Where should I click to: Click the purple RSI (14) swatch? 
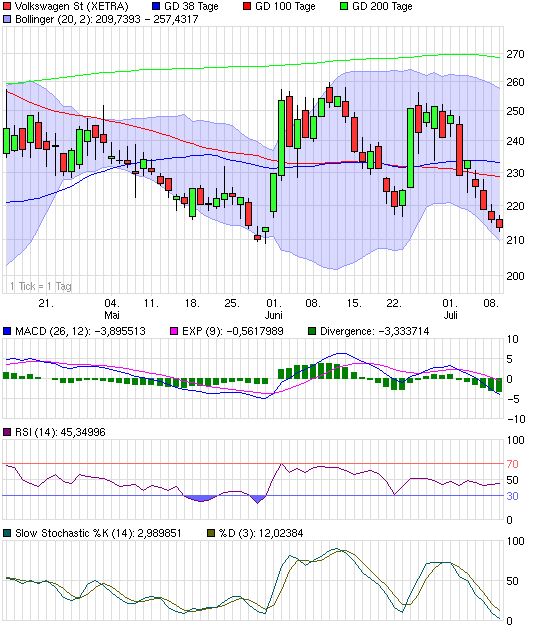(7, 432)
